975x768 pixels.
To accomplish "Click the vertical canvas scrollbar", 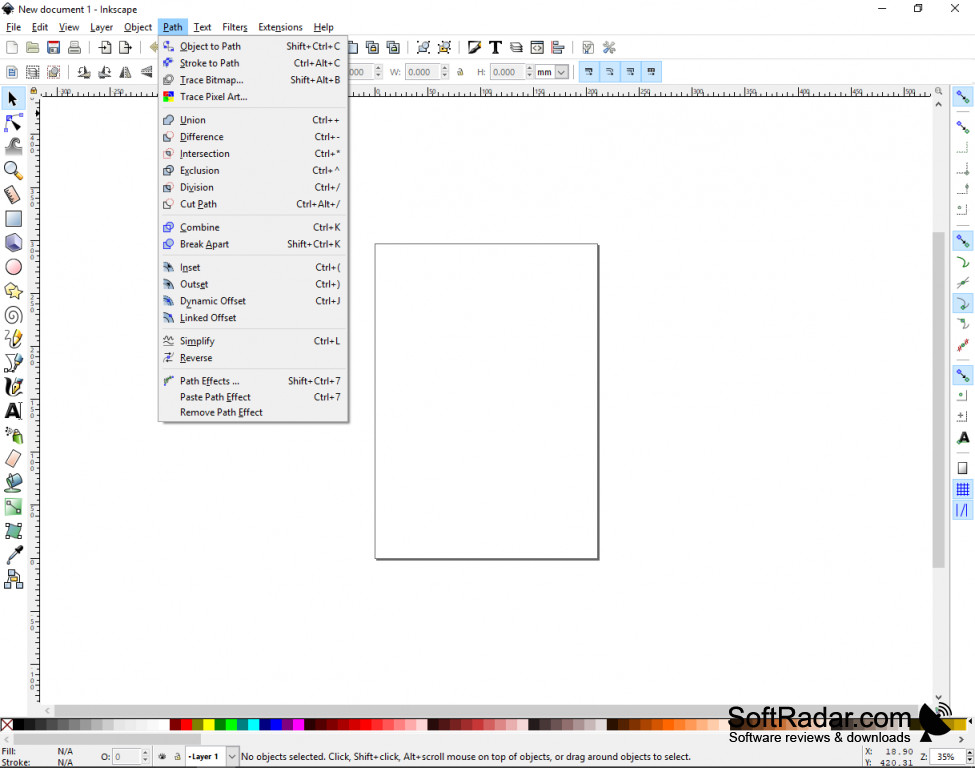I will pos(938,398).
